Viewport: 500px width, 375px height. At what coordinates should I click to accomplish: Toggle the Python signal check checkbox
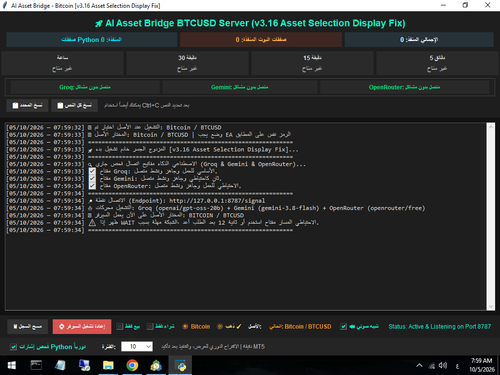[13, 347]
